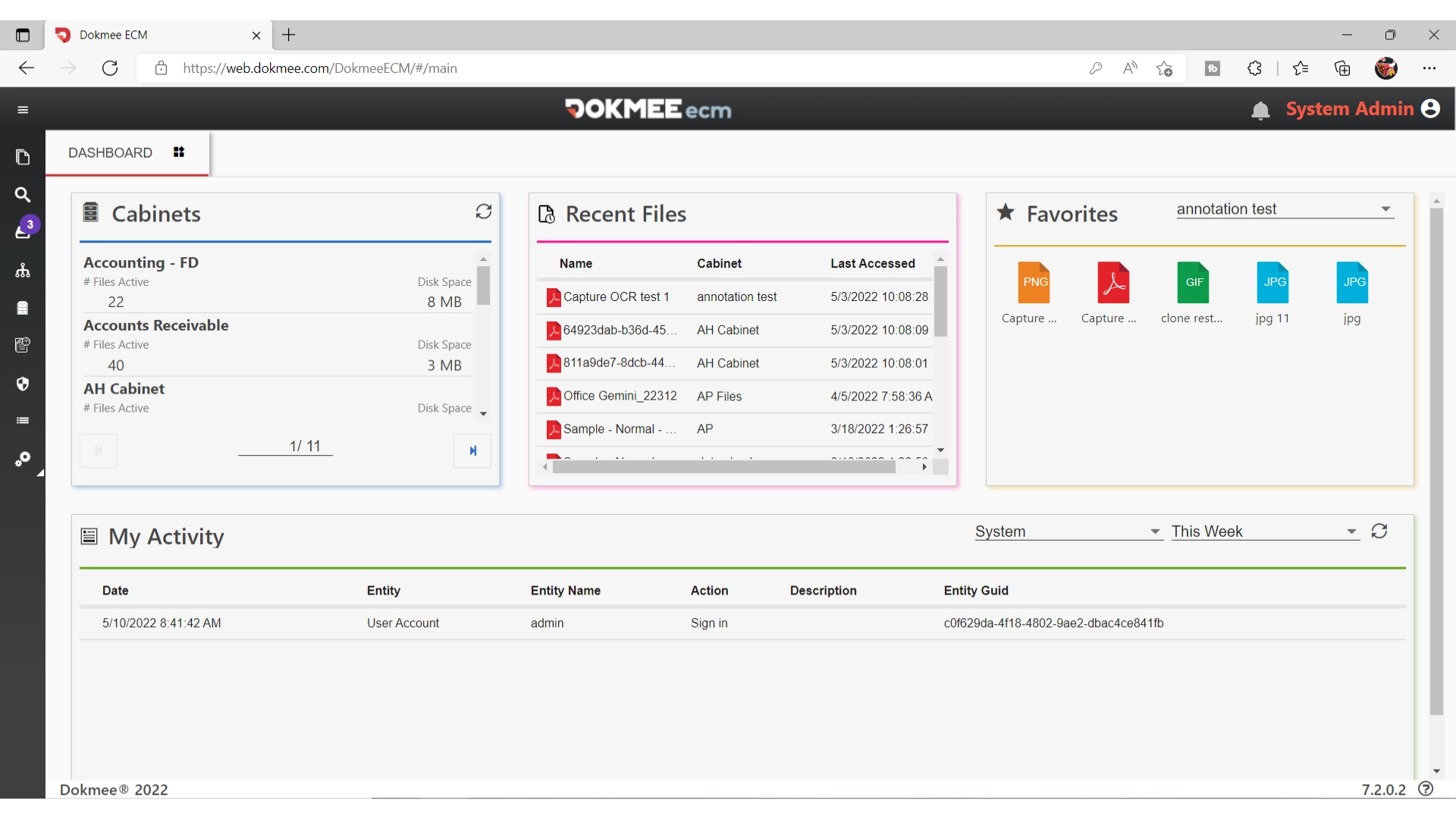Open the browser collections icon
The image size is (1456, 819).
pyautogui.click(x=1342, y=68)
